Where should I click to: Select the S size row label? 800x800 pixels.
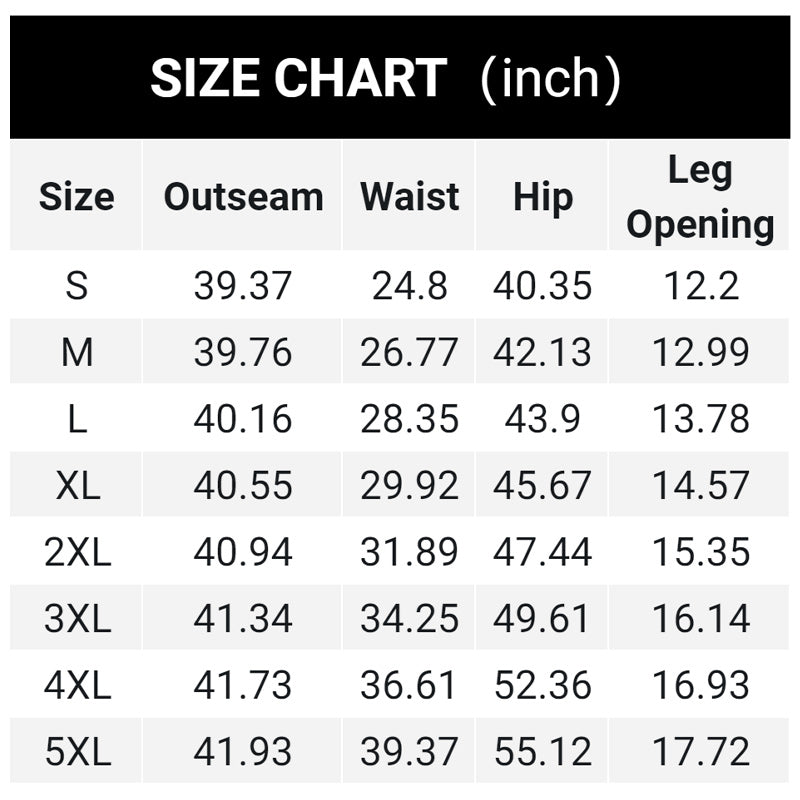click(x=77, y=286)
